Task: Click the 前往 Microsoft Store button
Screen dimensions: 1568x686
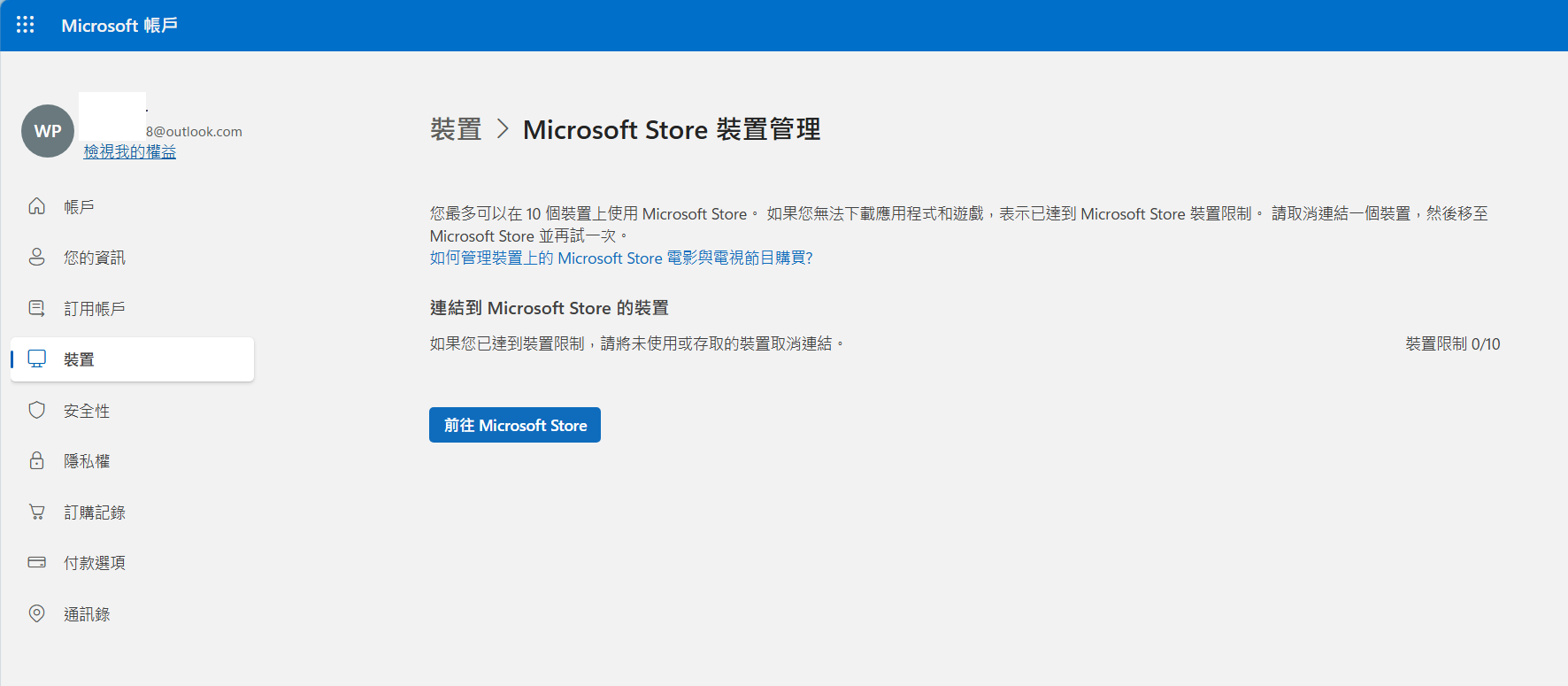Action: pyautogui.click(x=515, y=425)
